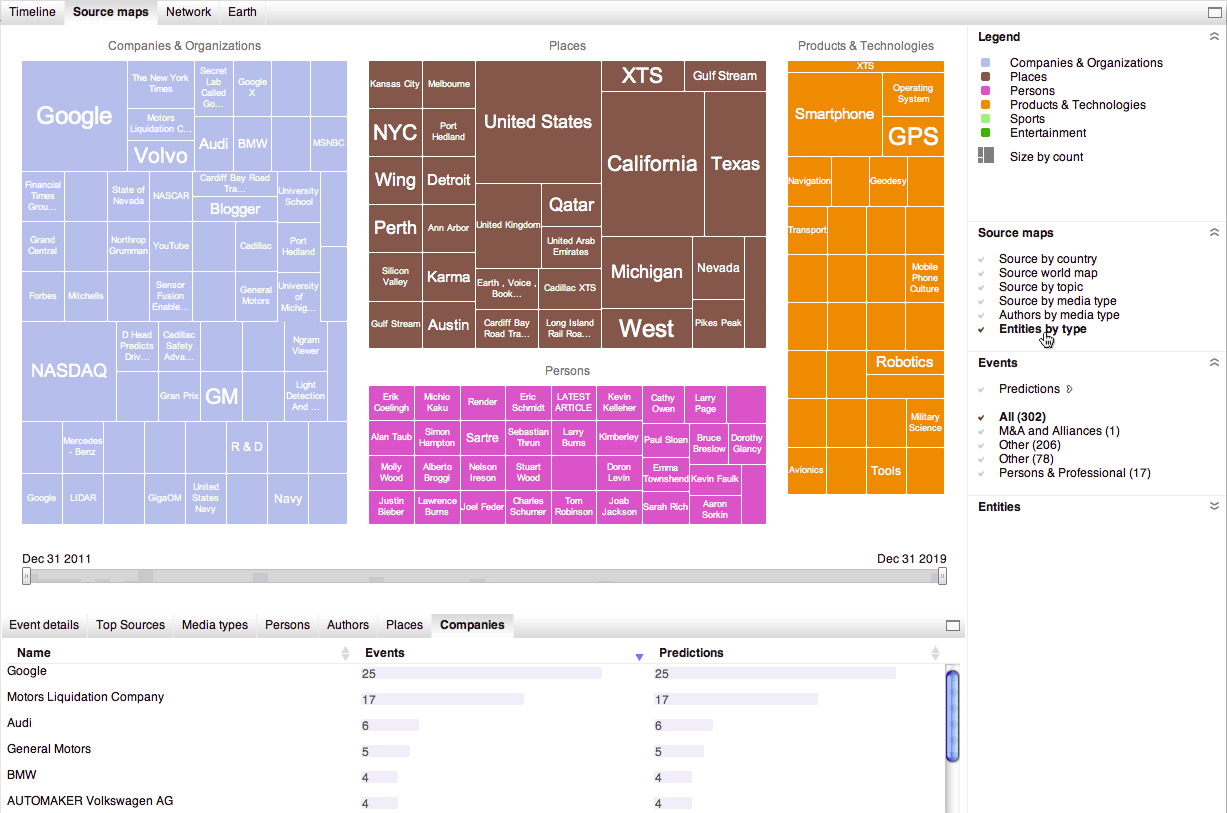Select Source world map

(1047, 273)
